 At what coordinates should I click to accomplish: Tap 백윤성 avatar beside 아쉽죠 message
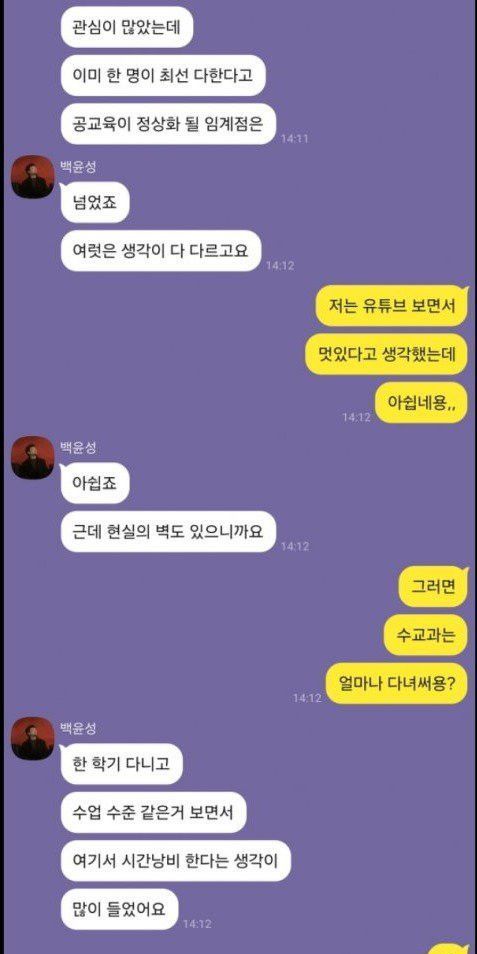[x=33, y=458]
